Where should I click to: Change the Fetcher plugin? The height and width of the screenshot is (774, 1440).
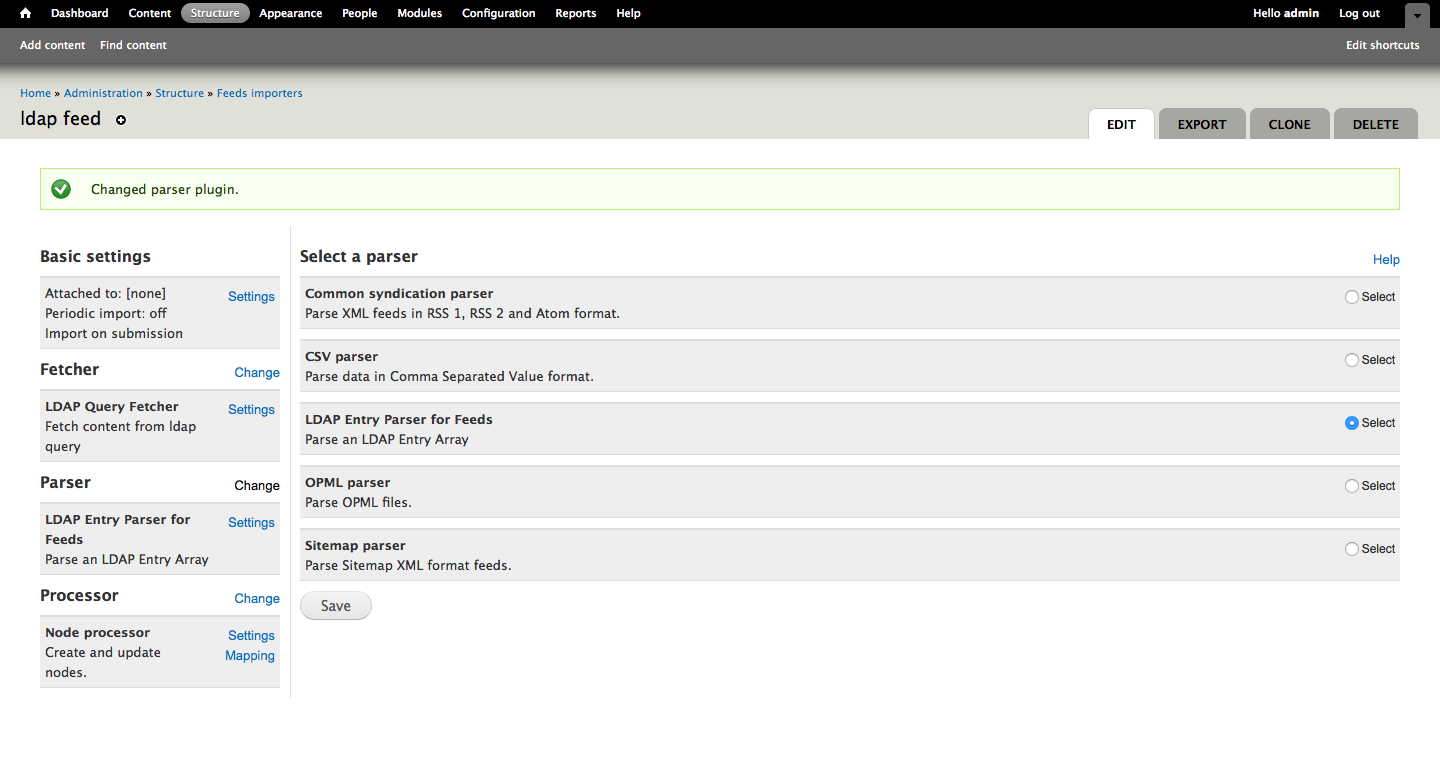[x=257, y=373]
